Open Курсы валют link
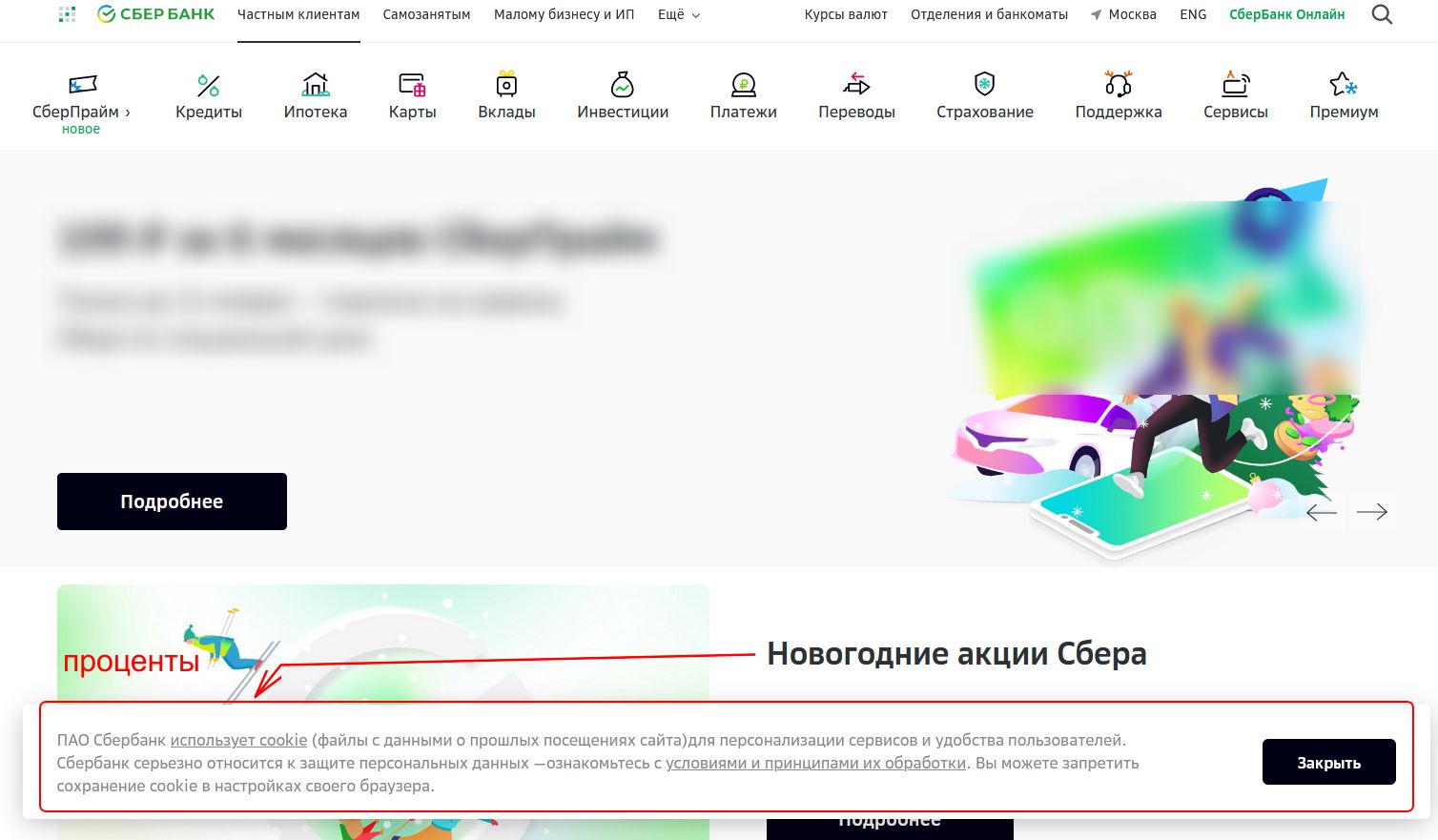 (x=846, y=15)
